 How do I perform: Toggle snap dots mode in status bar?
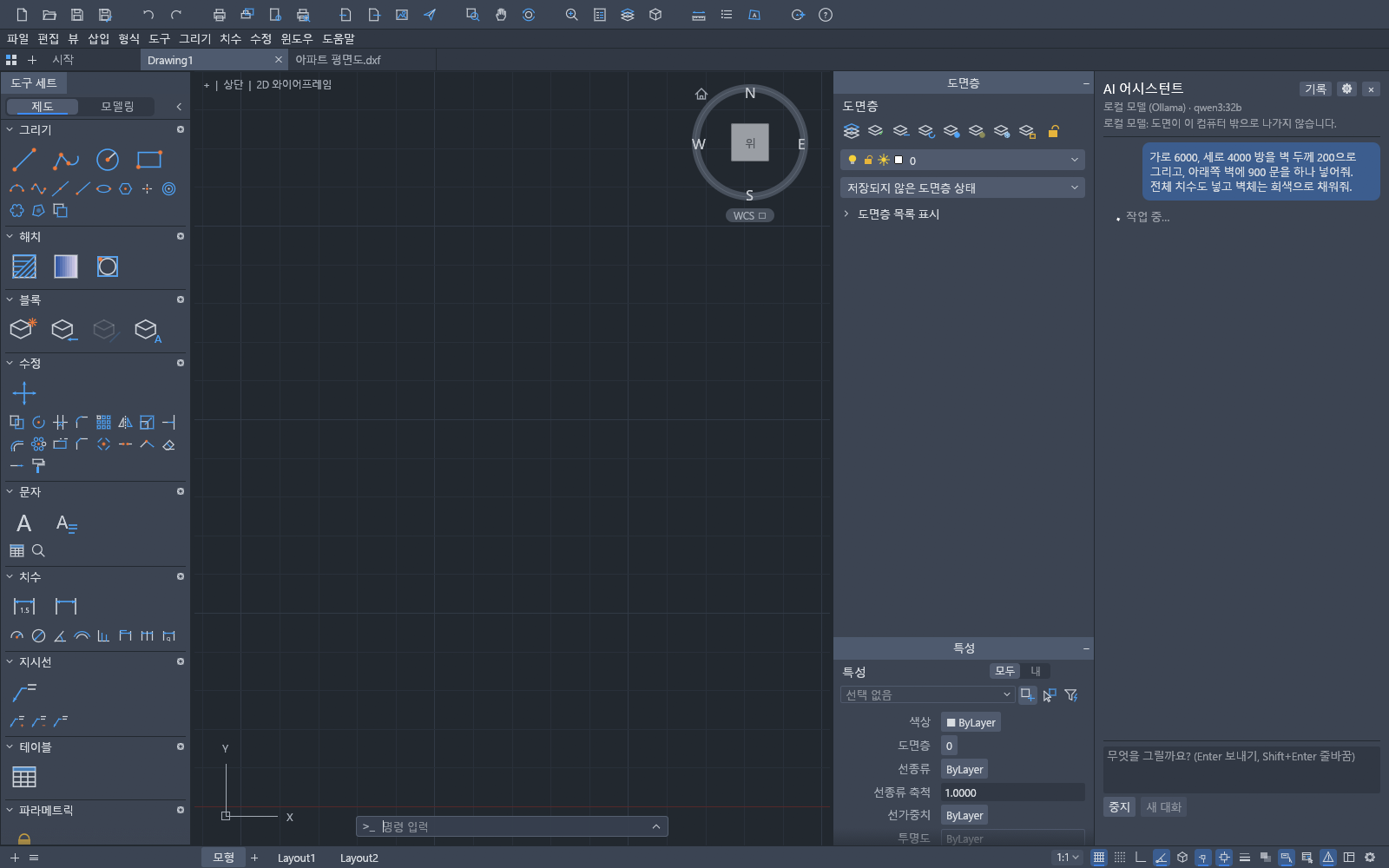(x=1120, y=858)
